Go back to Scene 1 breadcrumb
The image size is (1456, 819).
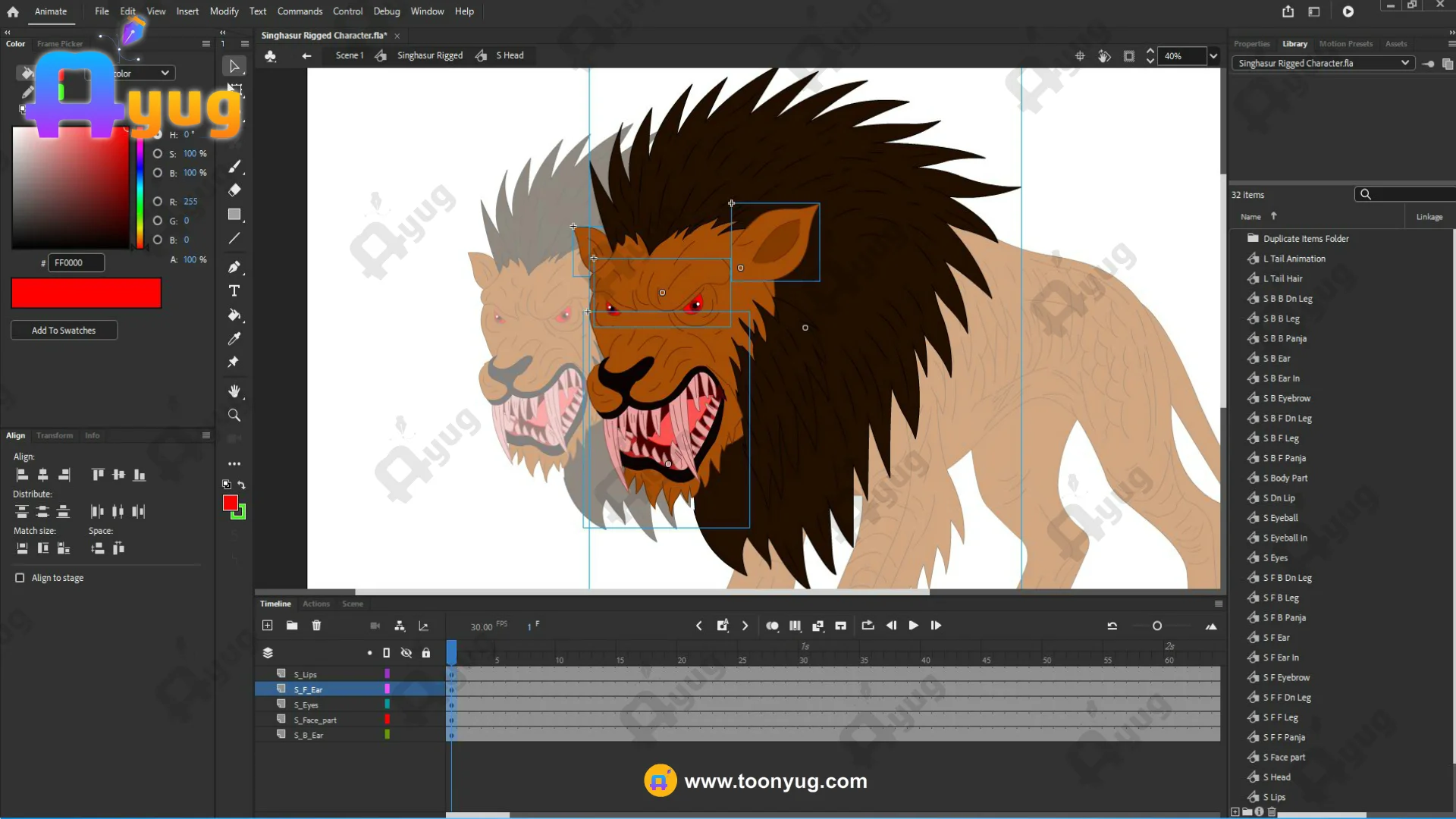point(350,55)
